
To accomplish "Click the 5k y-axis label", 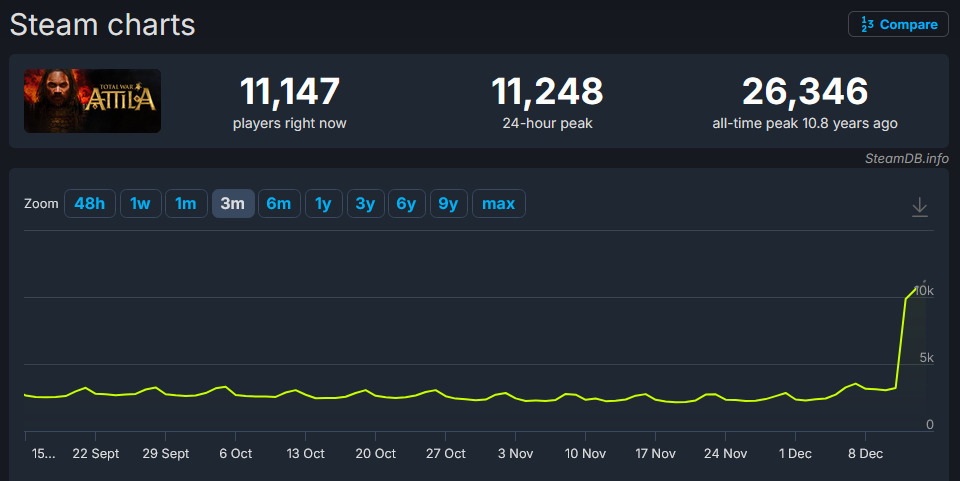I will pos(926,357).
